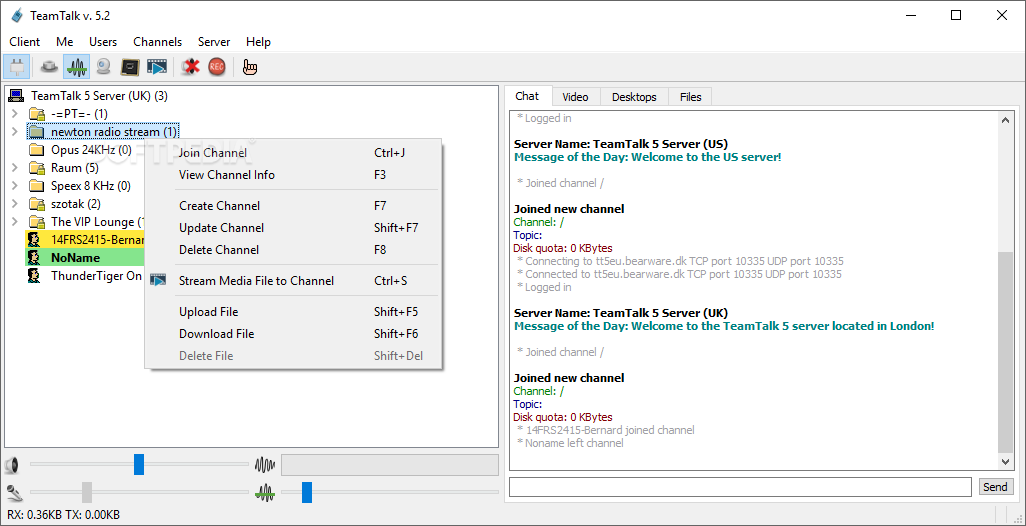Screen dimensions: 1026x526
Task: Select View Channel Info menu entry
Action: pos(293,175)
